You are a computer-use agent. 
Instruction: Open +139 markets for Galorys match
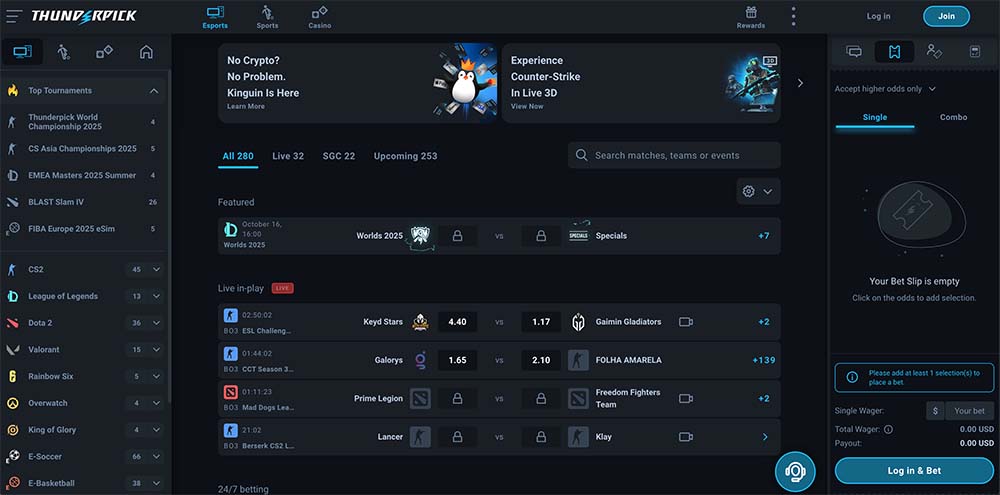(x=764, y=360)
